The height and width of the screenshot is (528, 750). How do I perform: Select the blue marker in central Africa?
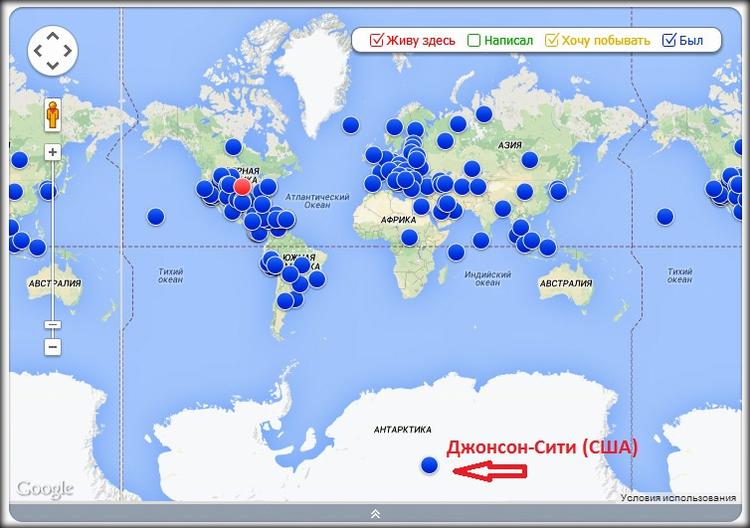[409, 237]
